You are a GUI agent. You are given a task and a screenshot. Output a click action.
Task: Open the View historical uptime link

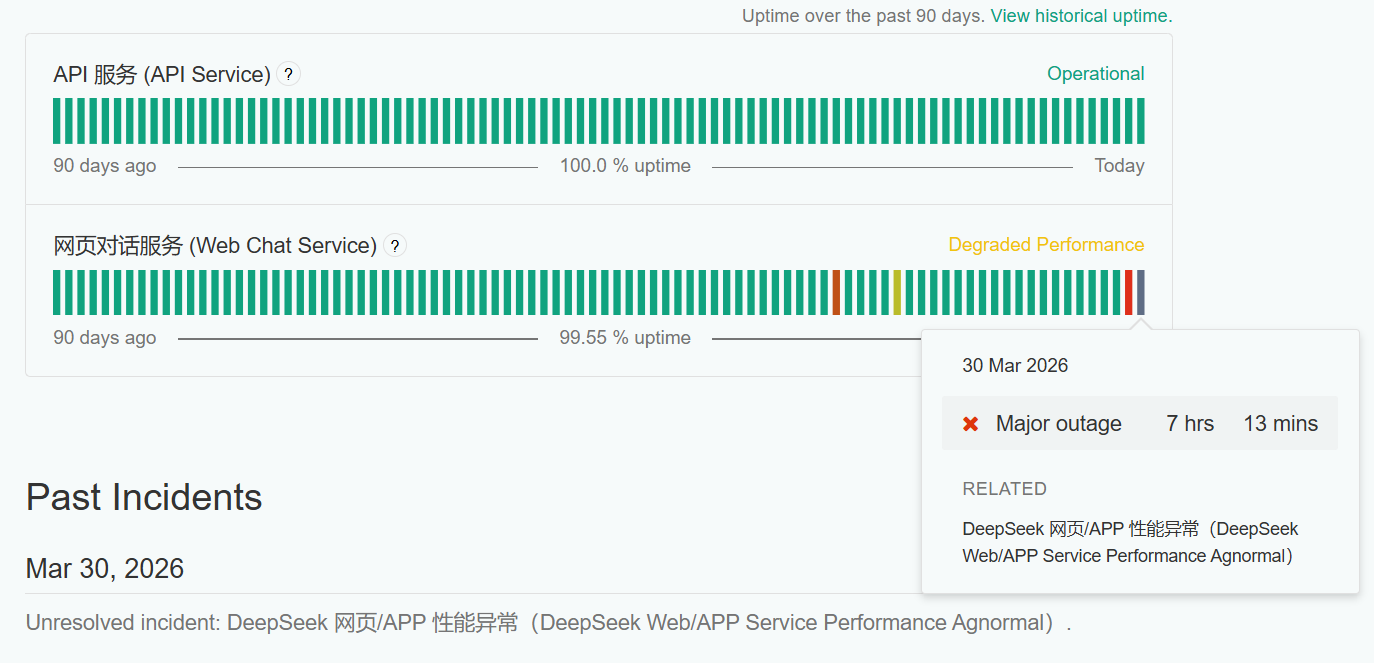point(1081,16)
